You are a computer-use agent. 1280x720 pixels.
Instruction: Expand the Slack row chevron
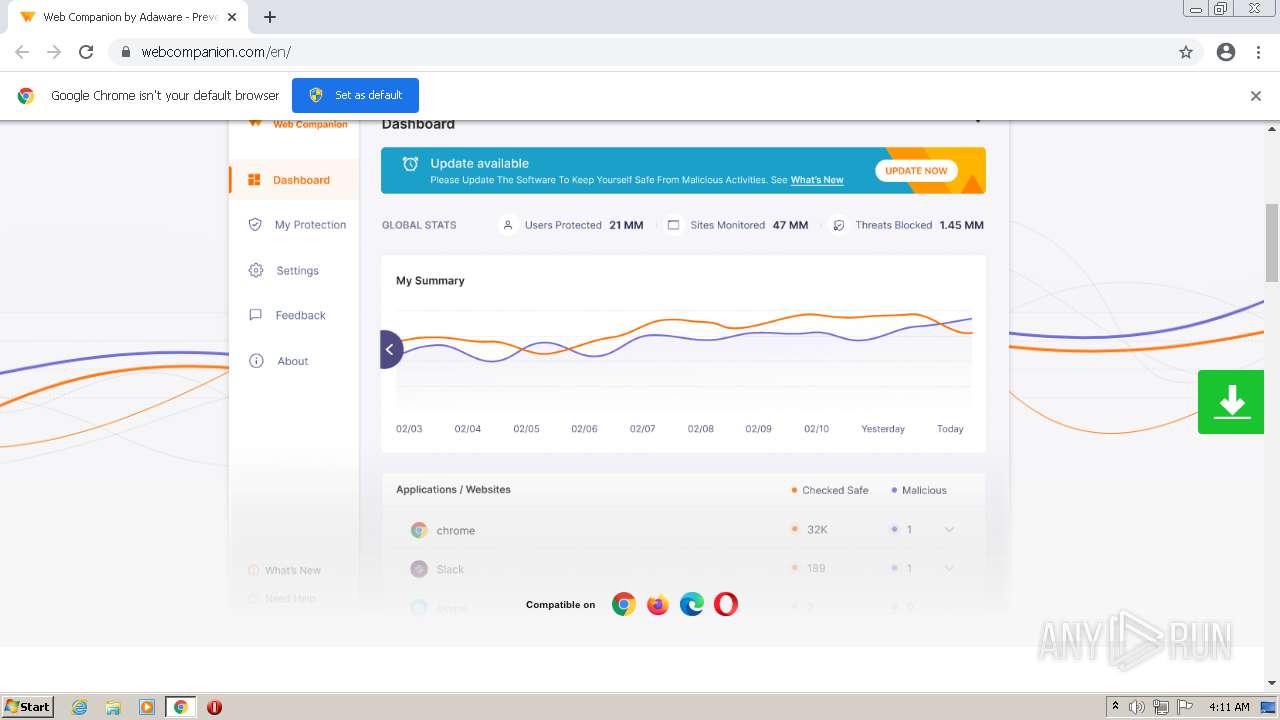949,568
